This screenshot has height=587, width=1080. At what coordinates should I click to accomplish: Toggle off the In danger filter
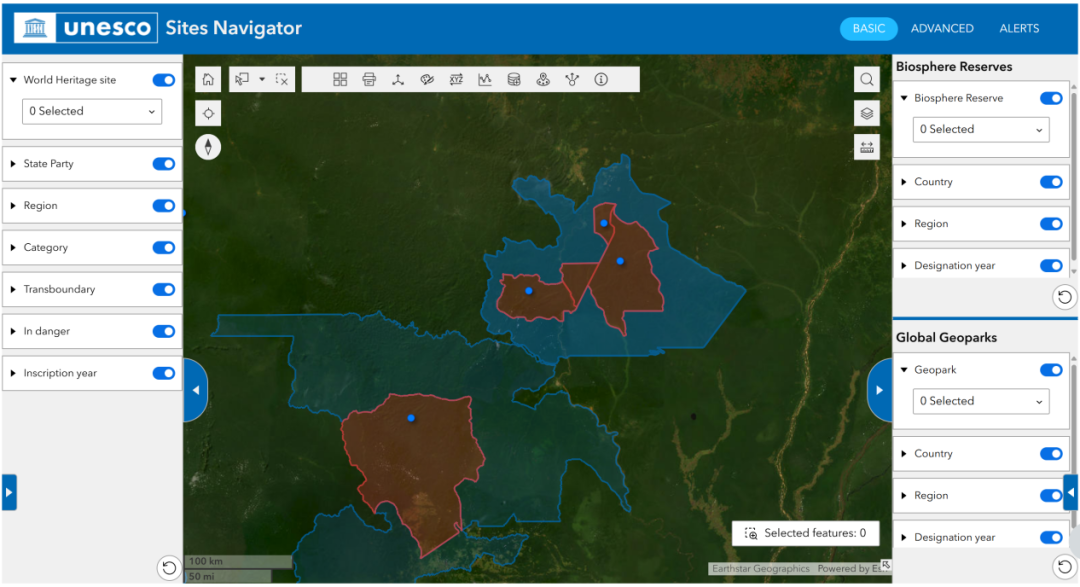[163, 331]
